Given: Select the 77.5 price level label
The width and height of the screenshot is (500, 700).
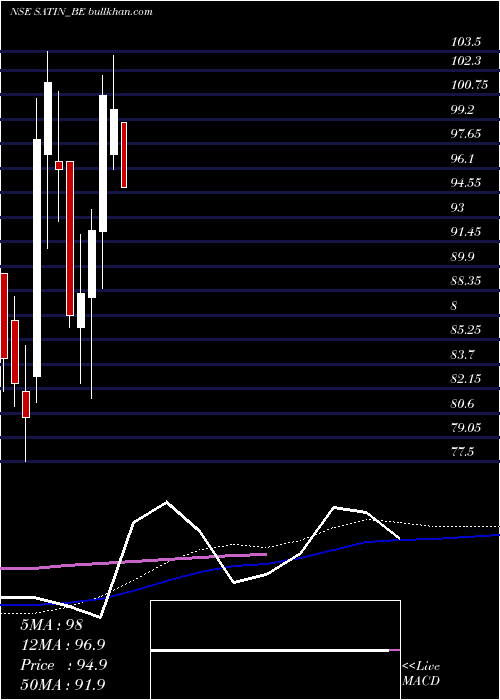Looking at the screenshot, I should click(462, 452).
